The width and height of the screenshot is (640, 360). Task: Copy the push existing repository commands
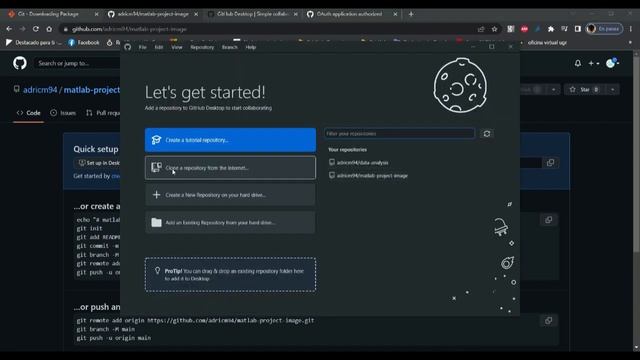point(548,321)
